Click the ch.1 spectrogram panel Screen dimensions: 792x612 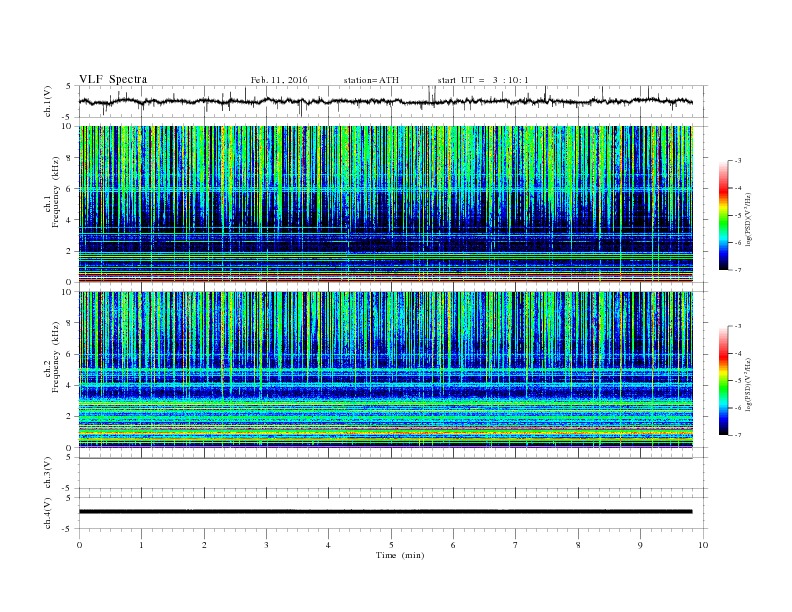(x=386, y=204)
